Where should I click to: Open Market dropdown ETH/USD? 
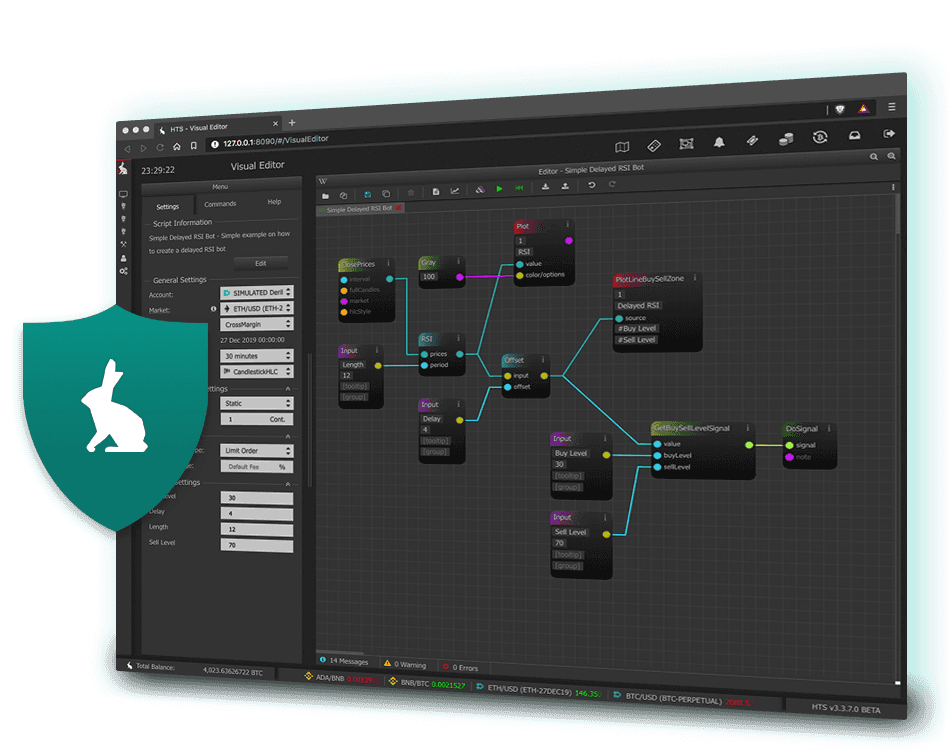pos(257,308)
